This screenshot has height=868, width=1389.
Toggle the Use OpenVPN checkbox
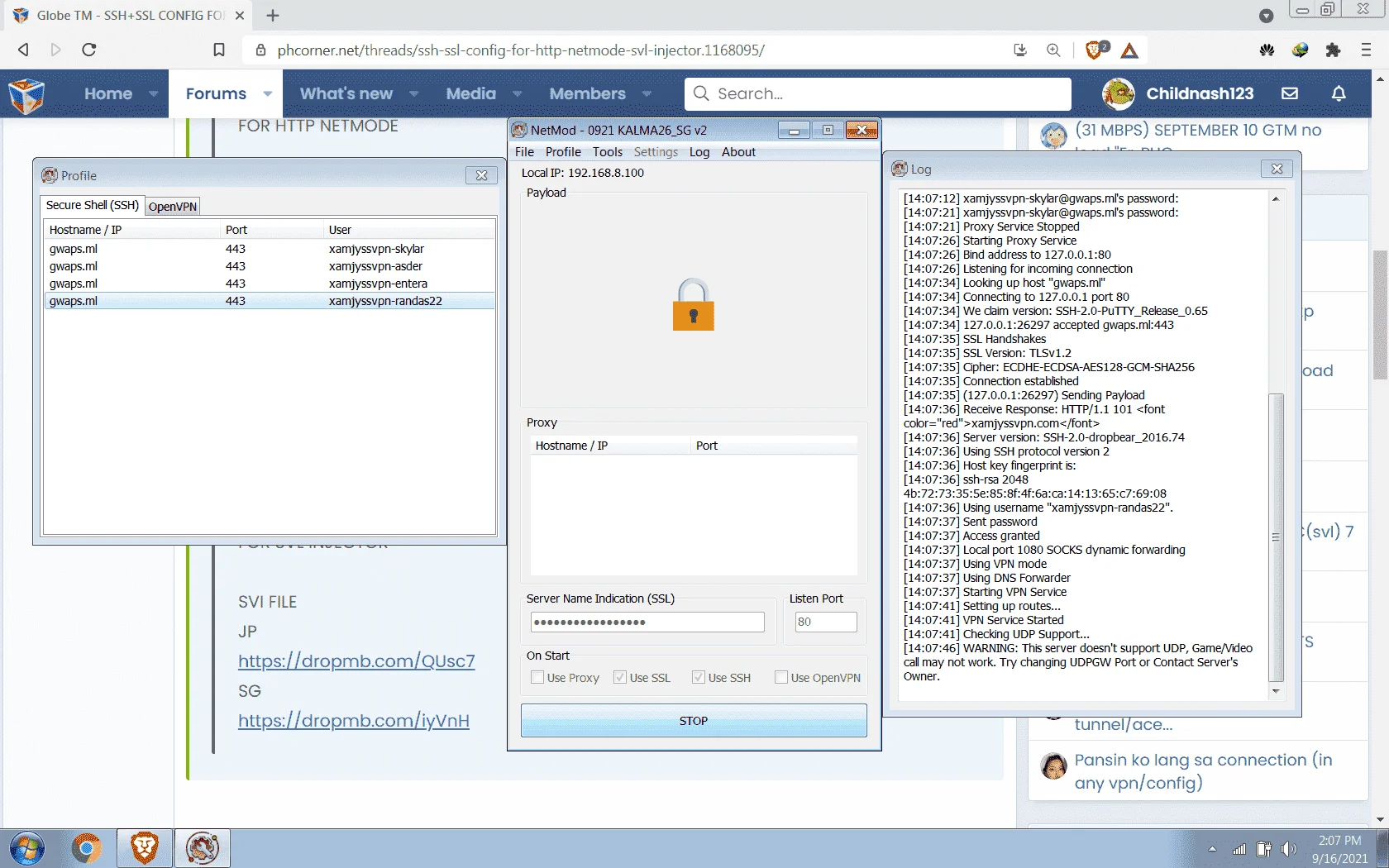pos(781,678)
